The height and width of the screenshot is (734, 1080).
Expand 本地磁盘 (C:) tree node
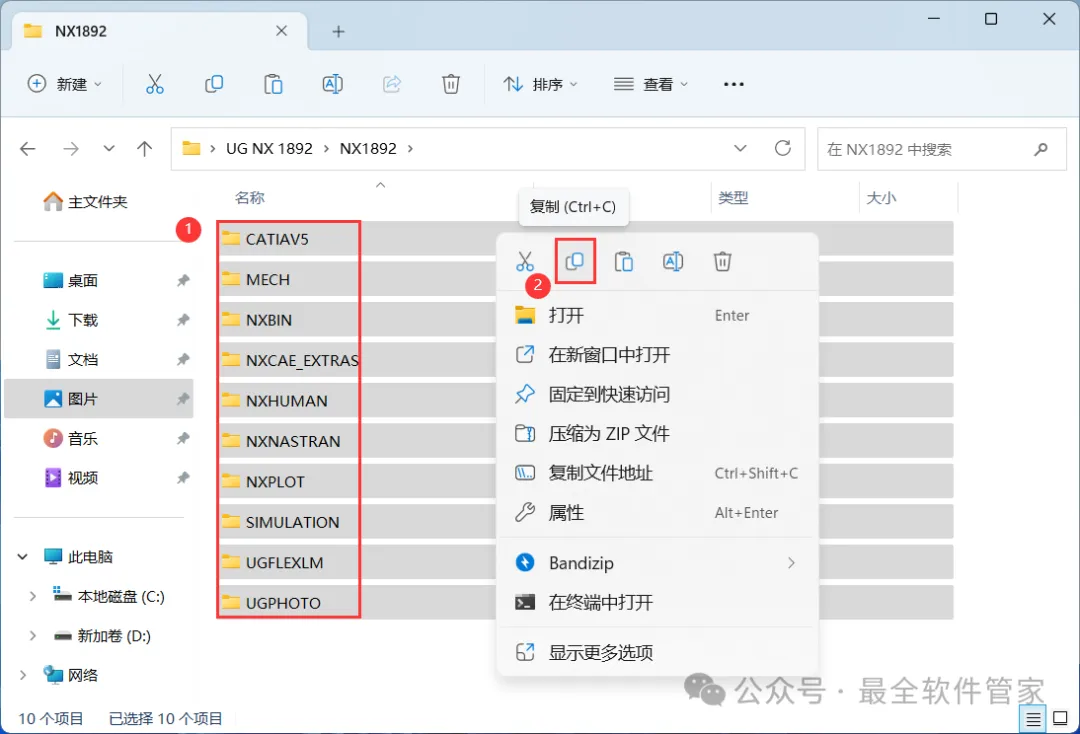point(32,596)
